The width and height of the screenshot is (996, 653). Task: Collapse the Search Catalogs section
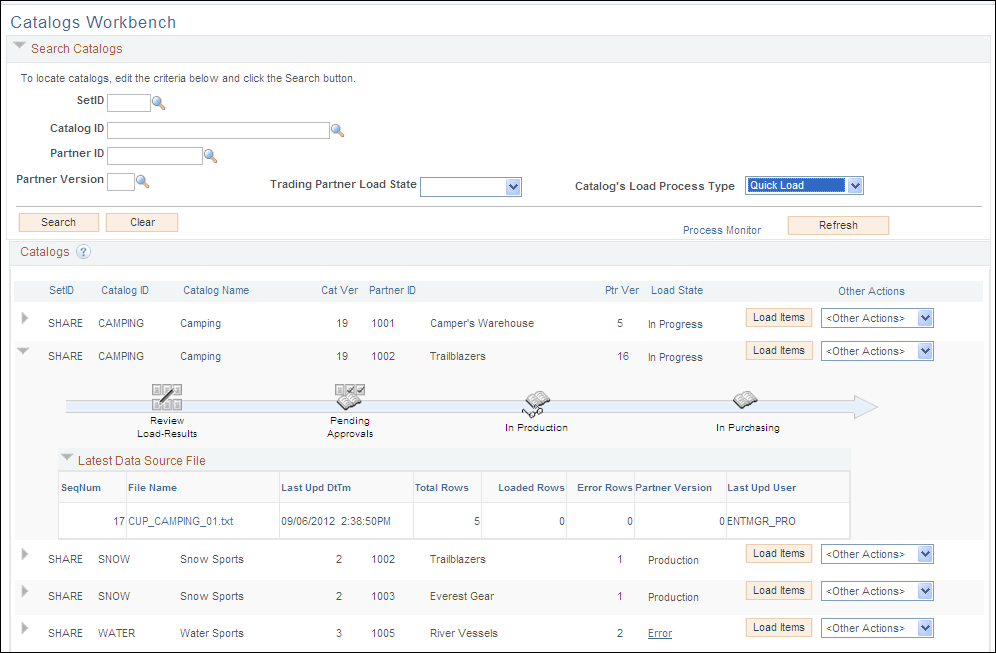pos(18,46)
